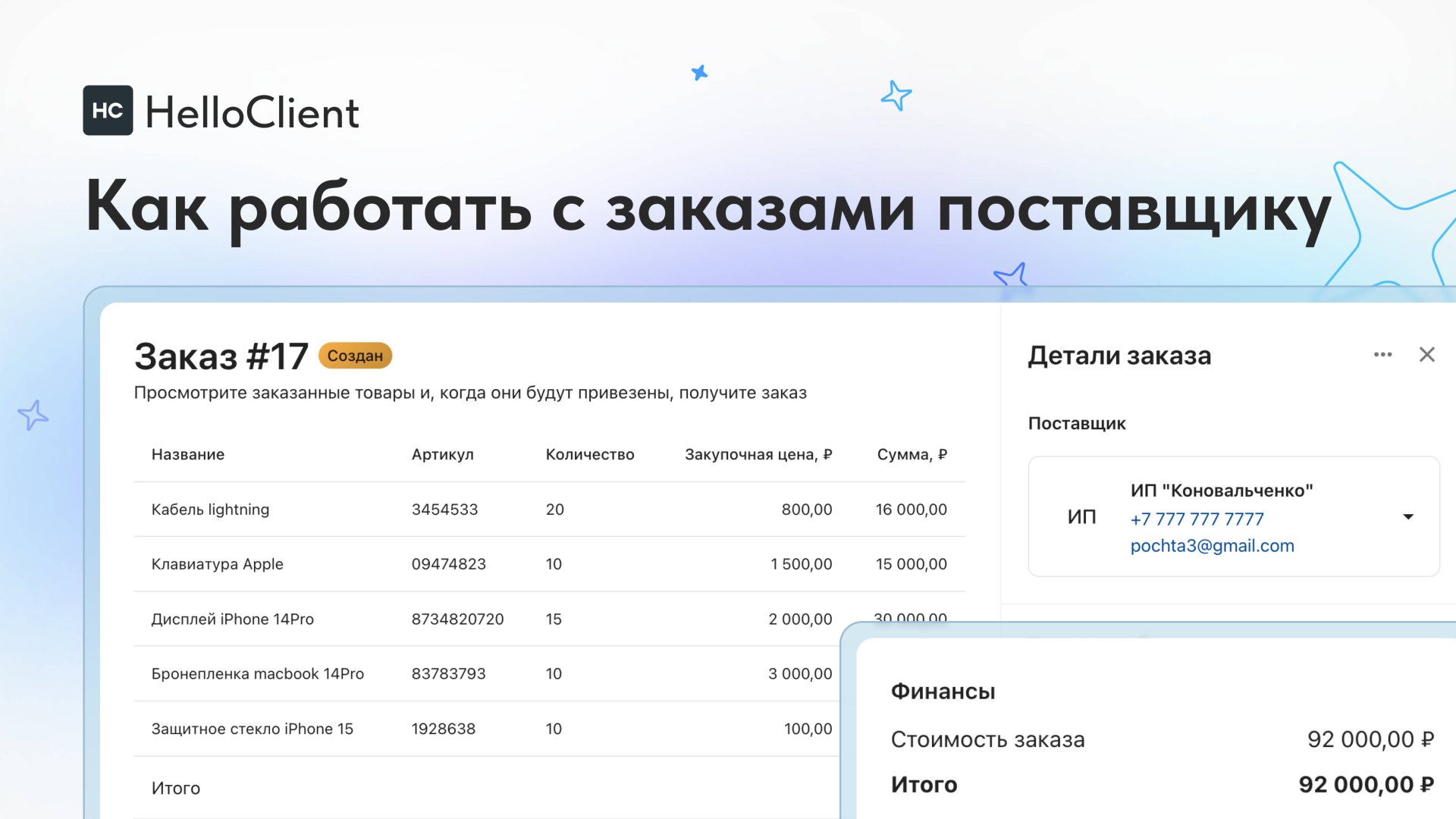This screenshot has width=1456, height=819.
Task: Click purchase price 2 000,00
Action: click(800, 620)
